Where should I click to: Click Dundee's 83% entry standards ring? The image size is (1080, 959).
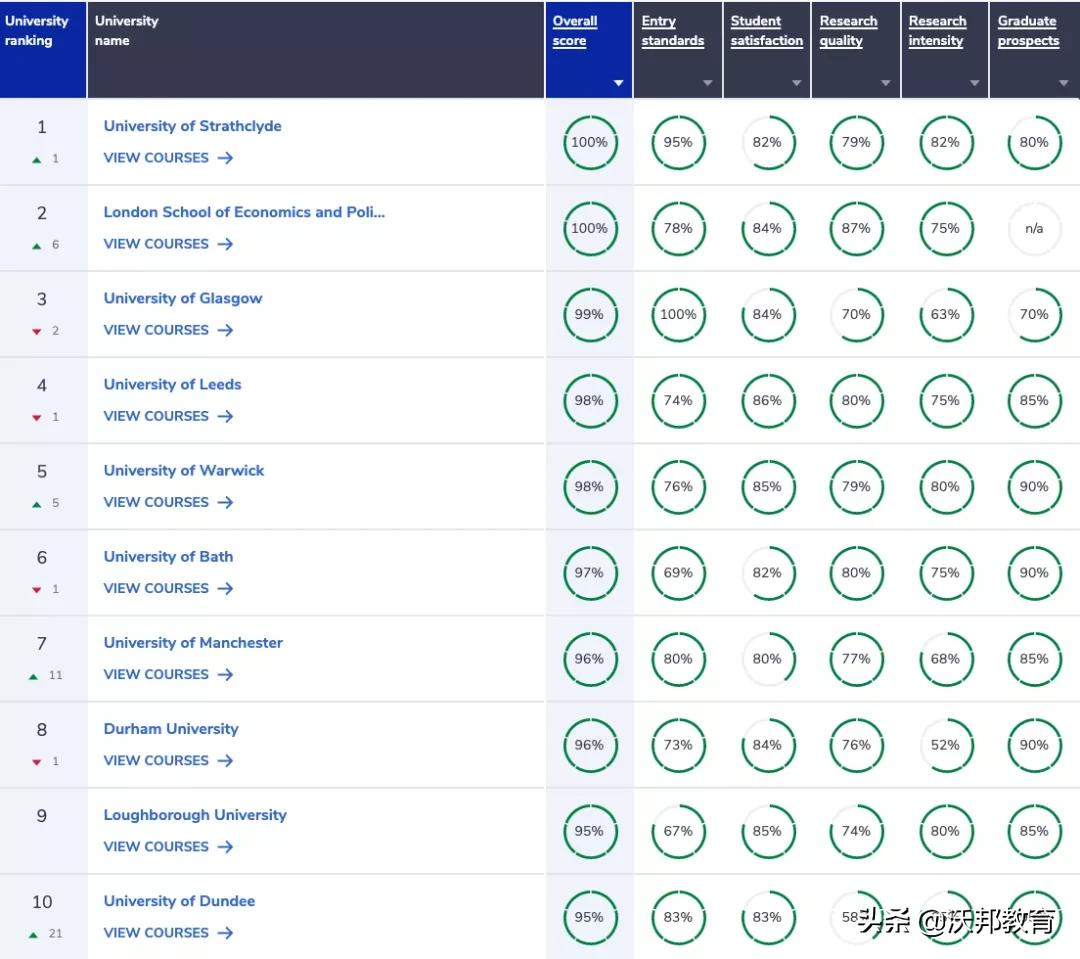click(x=678, y=918)
